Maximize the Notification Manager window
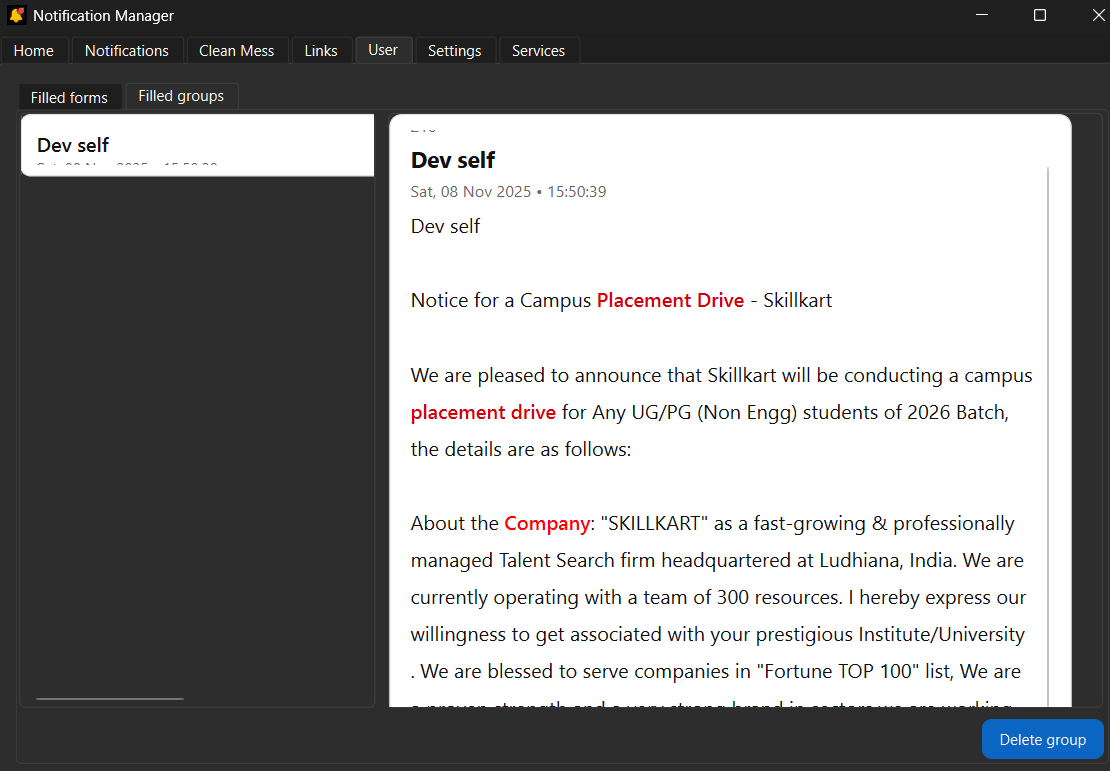Screen dimensions: 1110x771 point(1040,15)
